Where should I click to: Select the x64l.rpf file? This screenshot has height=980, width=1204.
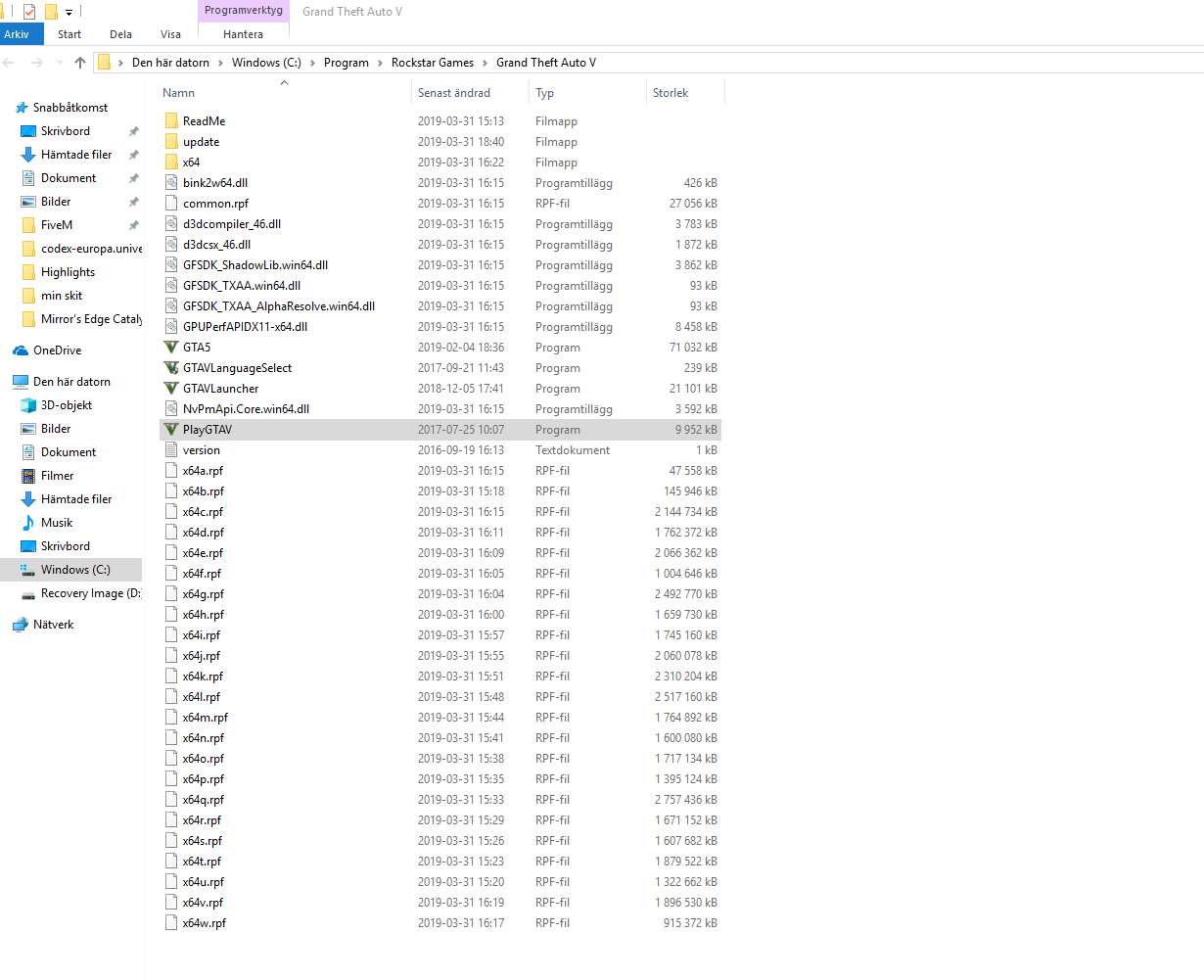click(x=440, y=697)
